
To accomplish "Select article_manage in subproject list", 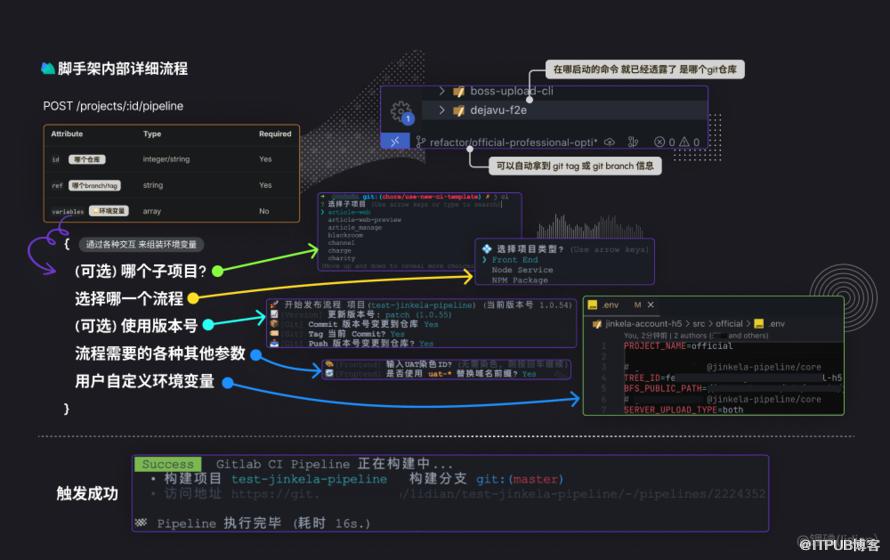I will point(355,228).
